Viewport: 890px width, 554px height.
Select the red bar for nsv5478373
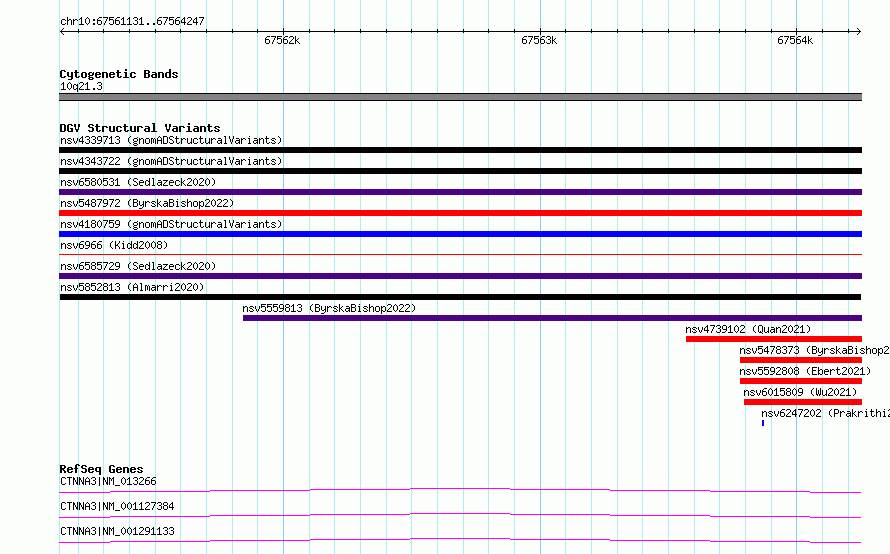pyautogui.click(x=801, y=360)
